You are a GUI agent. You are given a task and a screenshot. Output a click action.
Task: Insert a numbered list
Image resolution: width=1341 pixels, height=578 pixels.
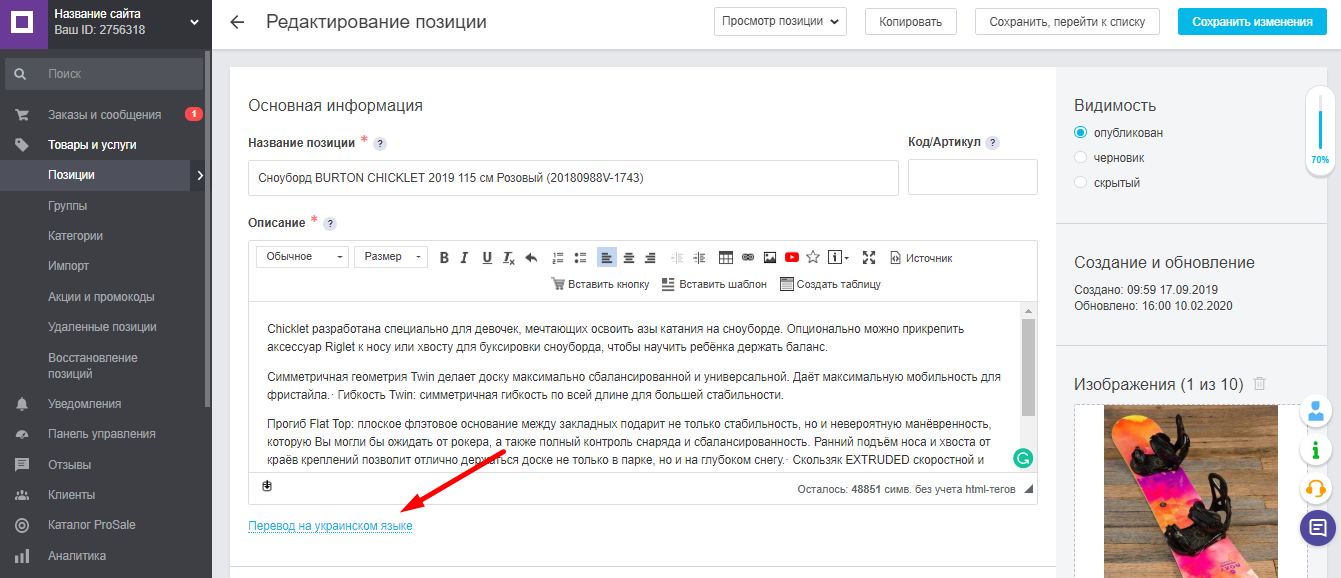tap(558, 257)
